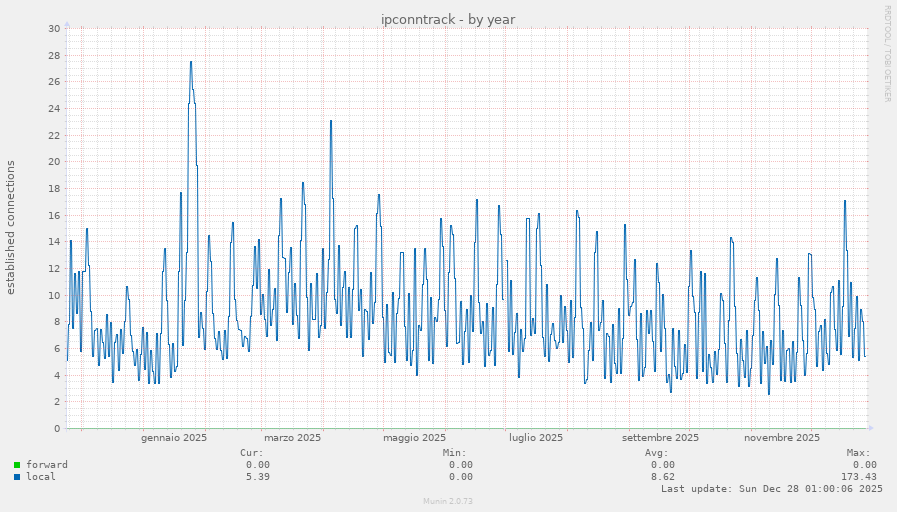Select the 'marzo 2025' x-axis label
This screenshot has height=512, width=897.
(292, 438)
